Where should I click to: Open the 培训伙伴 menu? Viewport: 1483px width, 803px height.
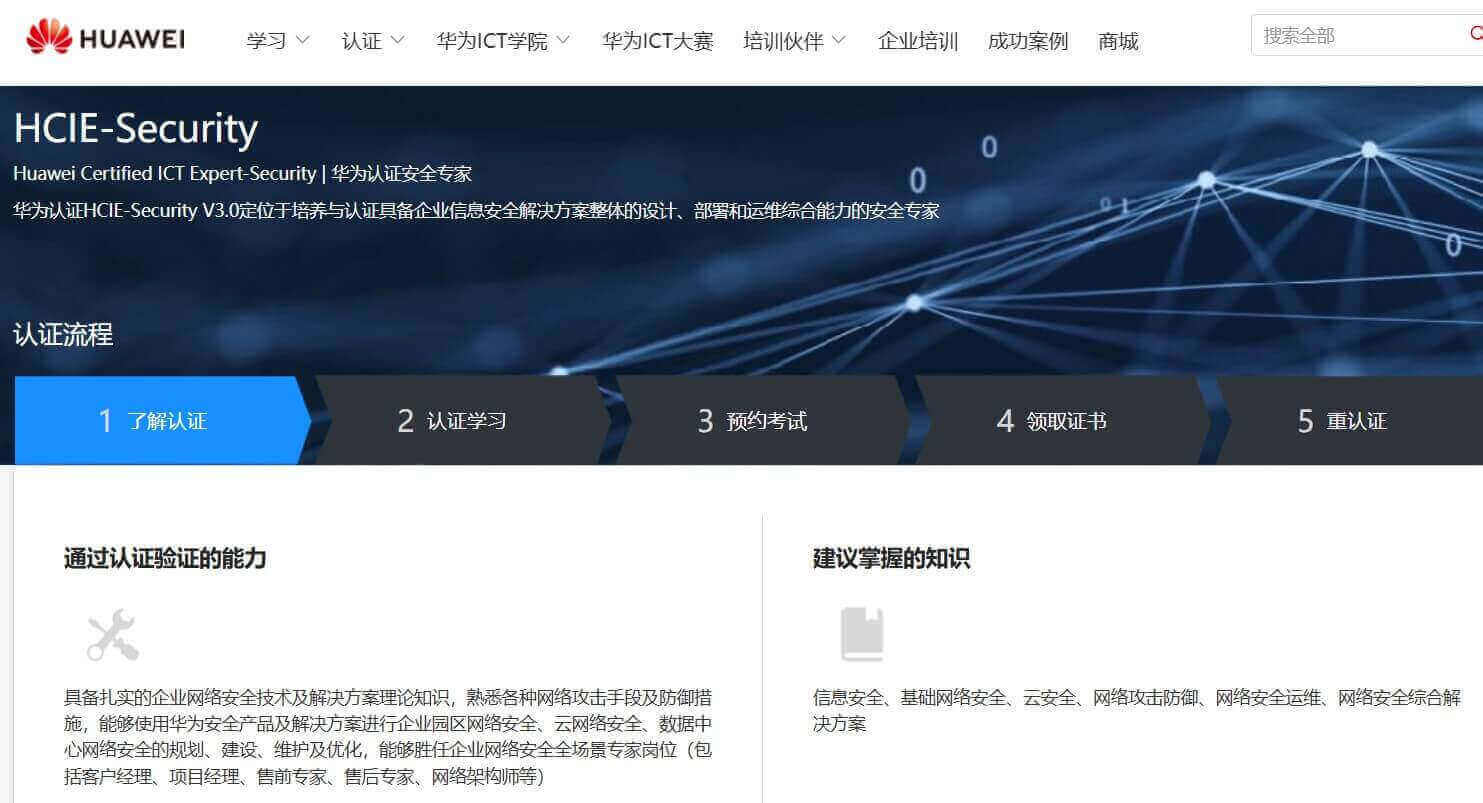[783, 41]
